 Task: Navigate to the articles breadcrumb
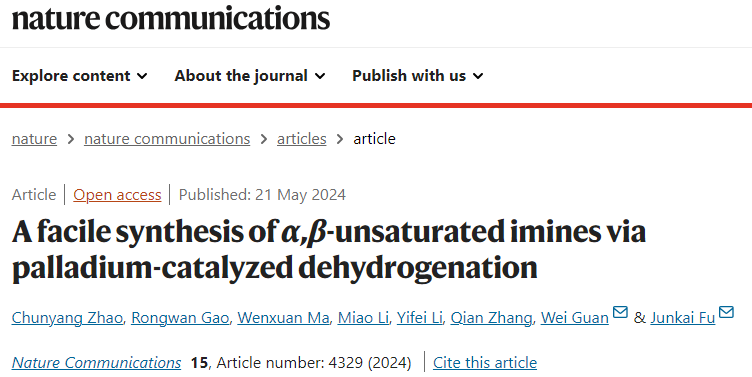302,139
